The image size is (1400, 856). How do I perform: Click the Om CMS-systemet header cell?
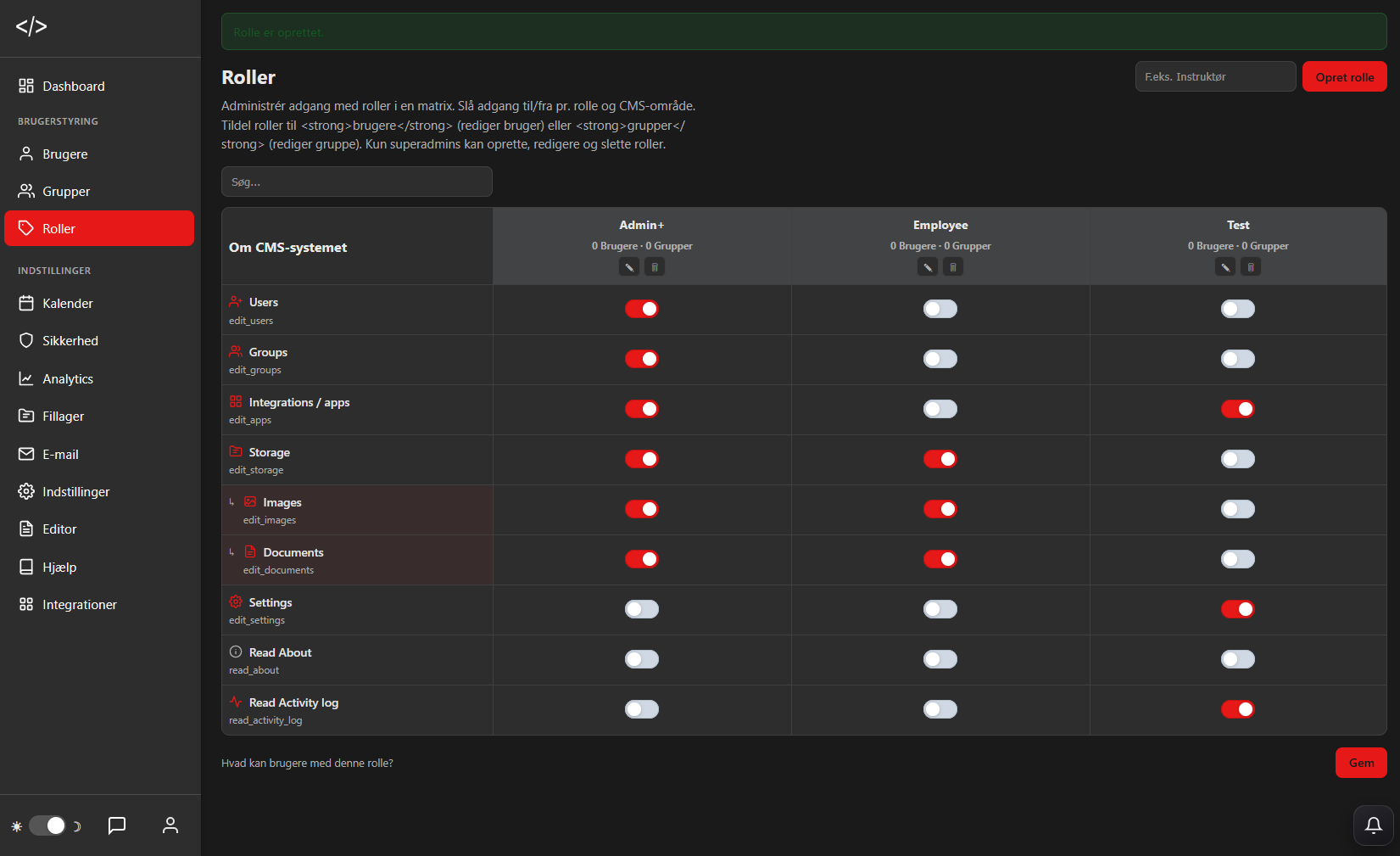[x=357, y=247]
